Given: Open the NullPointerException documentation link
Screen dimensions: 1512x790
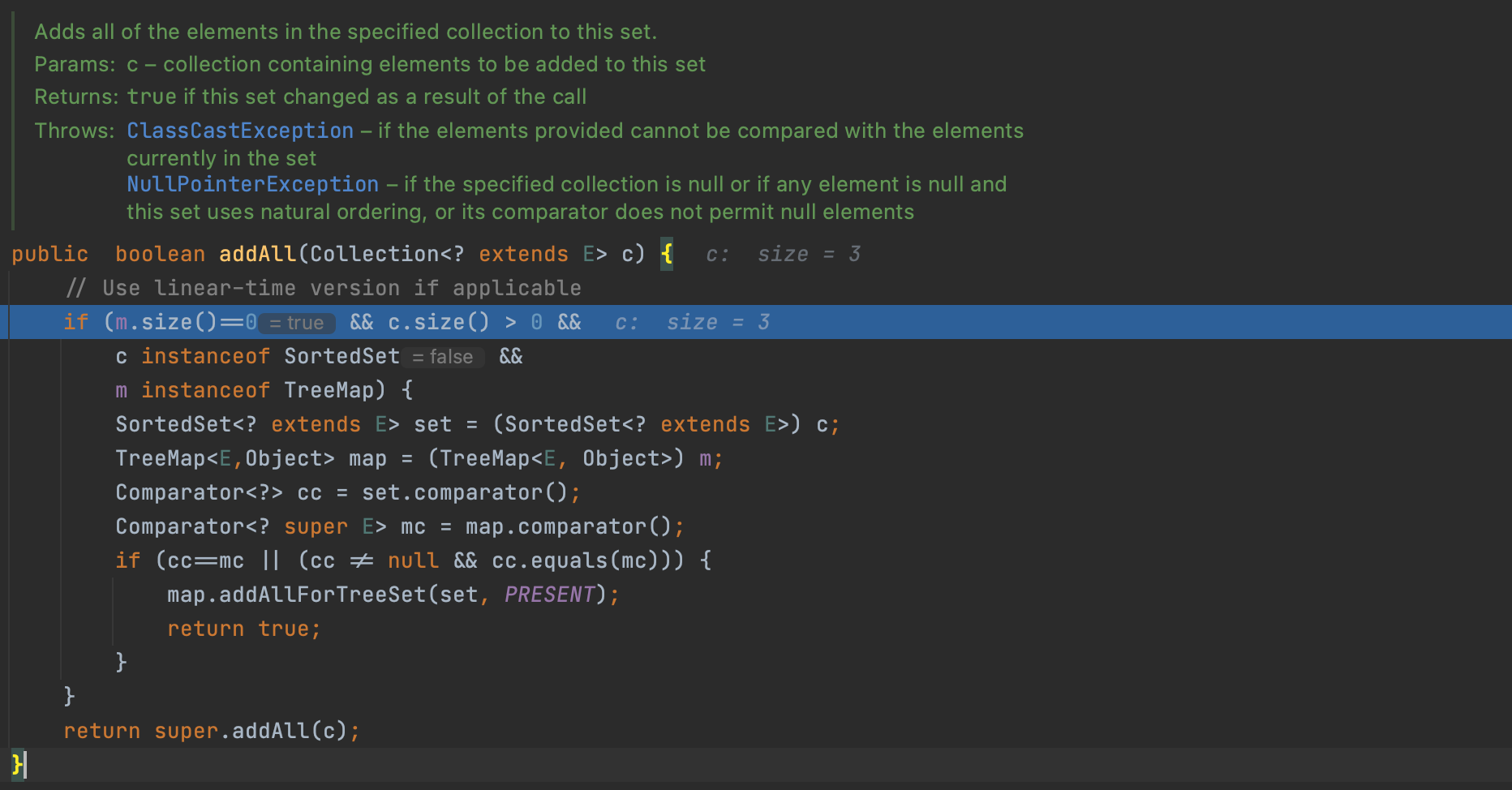Looking at the screenshot, I should coord(252,184).
